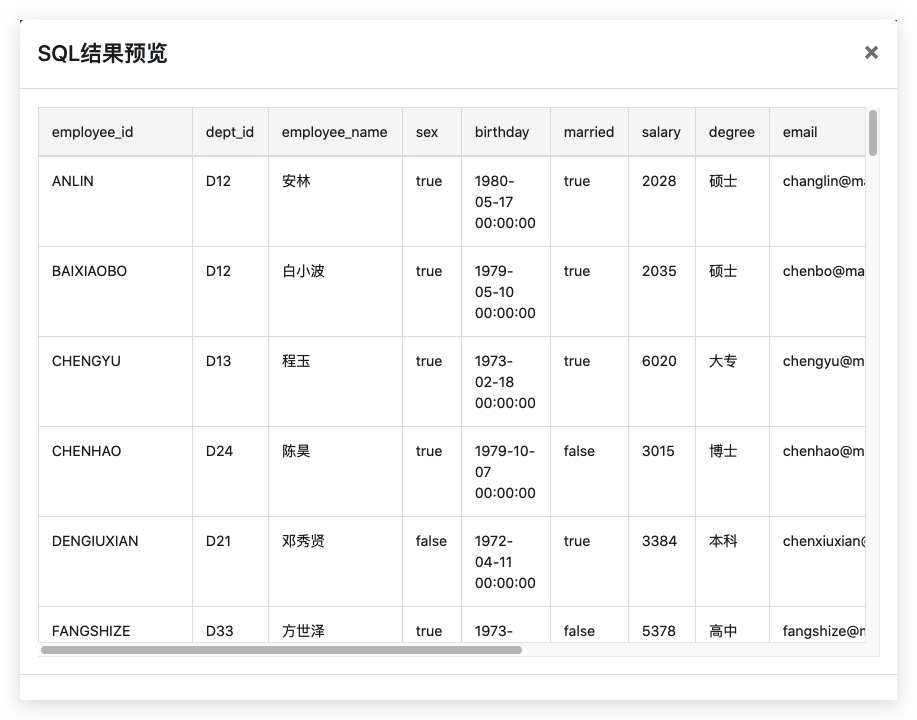Click the D21 dept_id cell
917x720 pixels.
[x=230, y=562]
